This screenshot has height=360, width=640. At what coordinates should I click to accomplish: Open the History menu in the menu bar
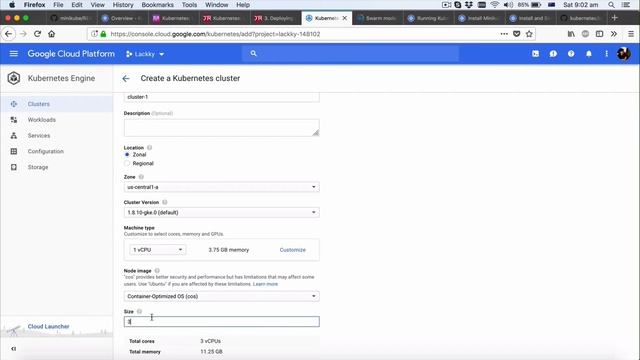click(x=123, y=5)
